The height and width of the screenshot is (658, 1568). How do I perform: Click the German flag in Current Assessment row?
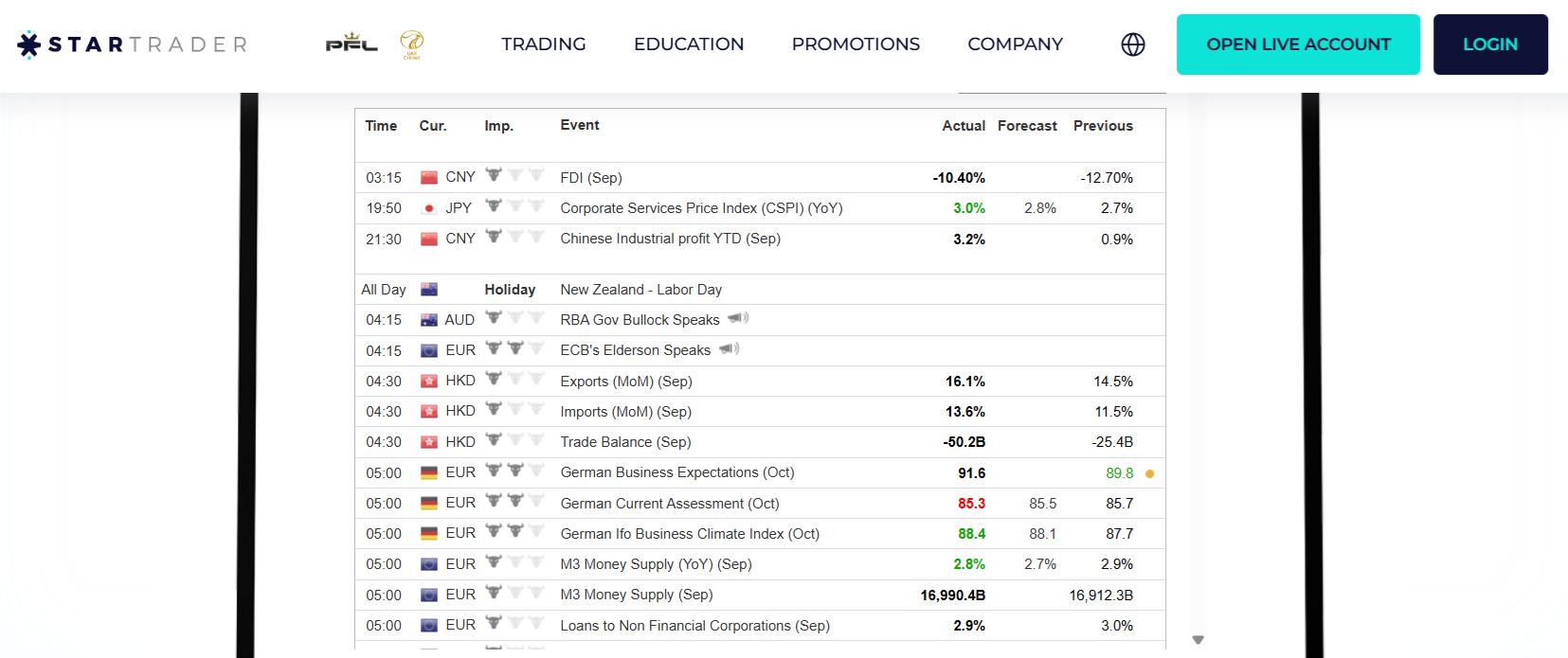pos(429,504)
